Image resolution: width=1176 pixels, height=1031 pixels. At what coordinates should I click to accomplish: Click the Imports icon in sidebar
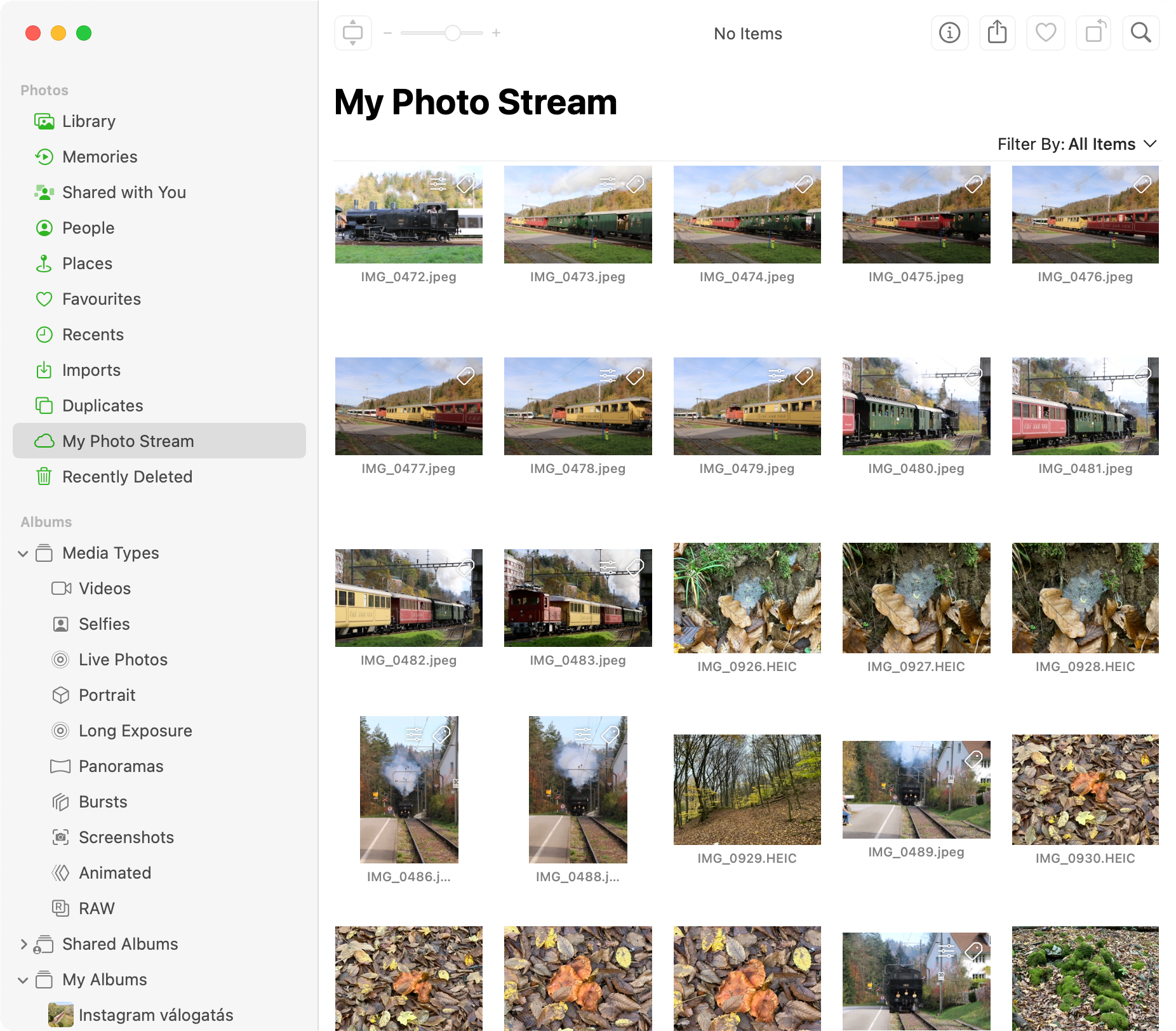(x=44, y=370)
